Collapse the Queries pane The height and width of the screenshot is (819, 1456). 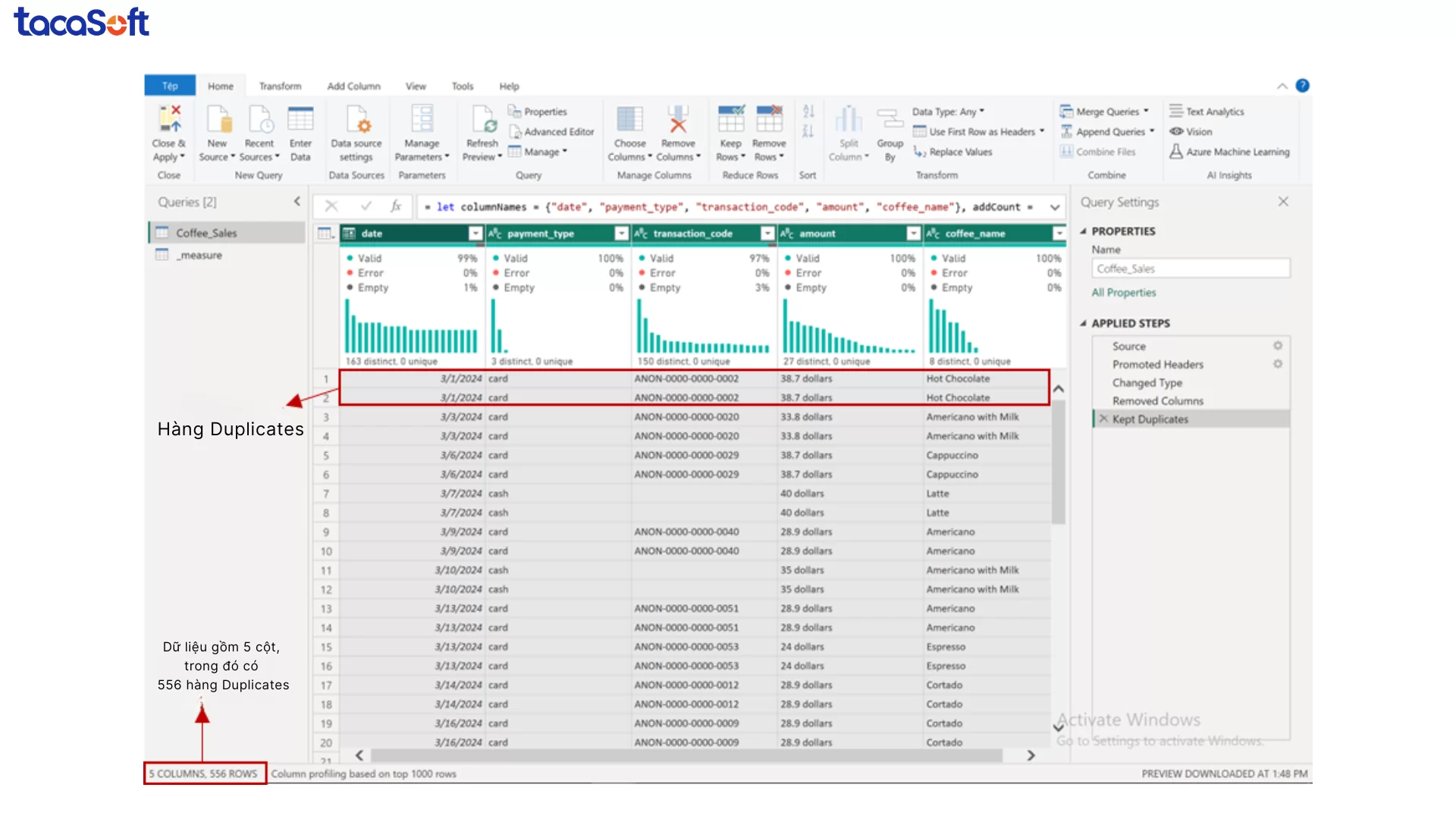tap(297, 202)
